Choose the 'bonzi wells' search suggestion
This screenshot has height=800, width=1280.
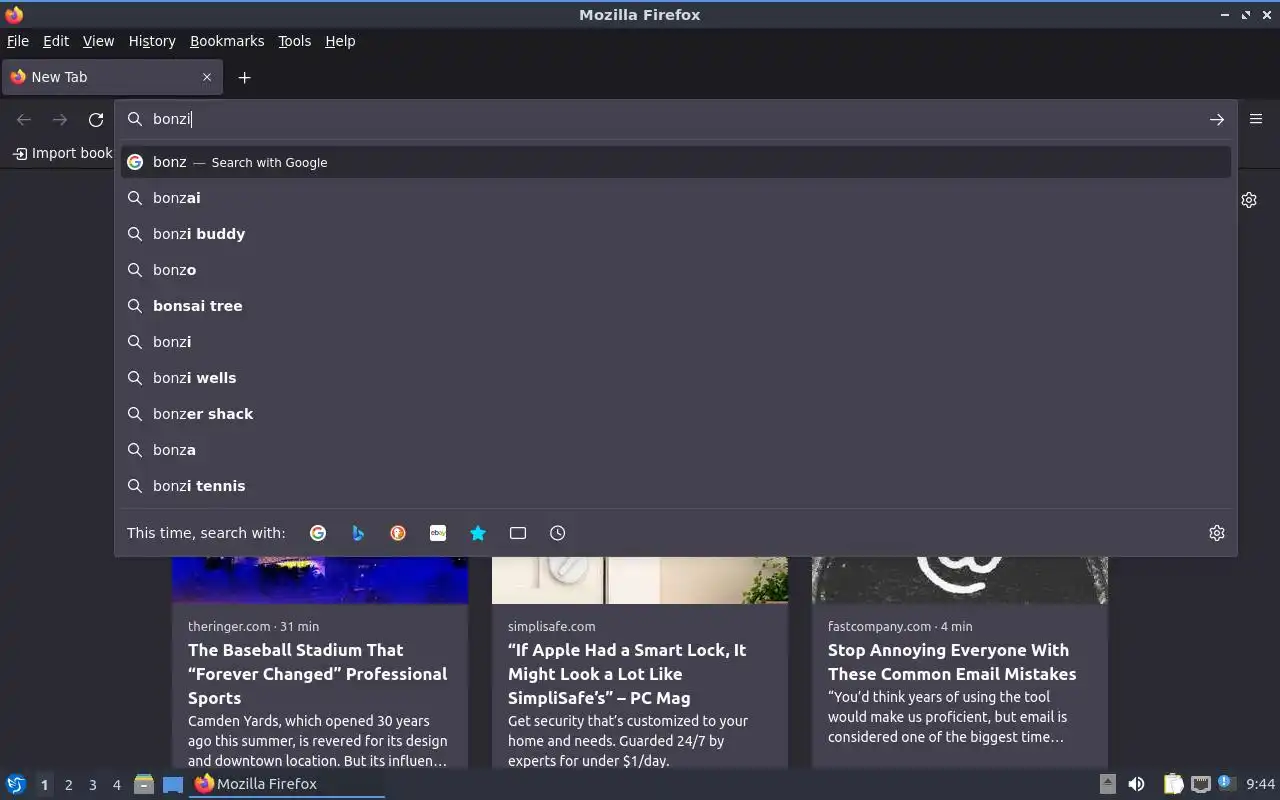(676, 378)
